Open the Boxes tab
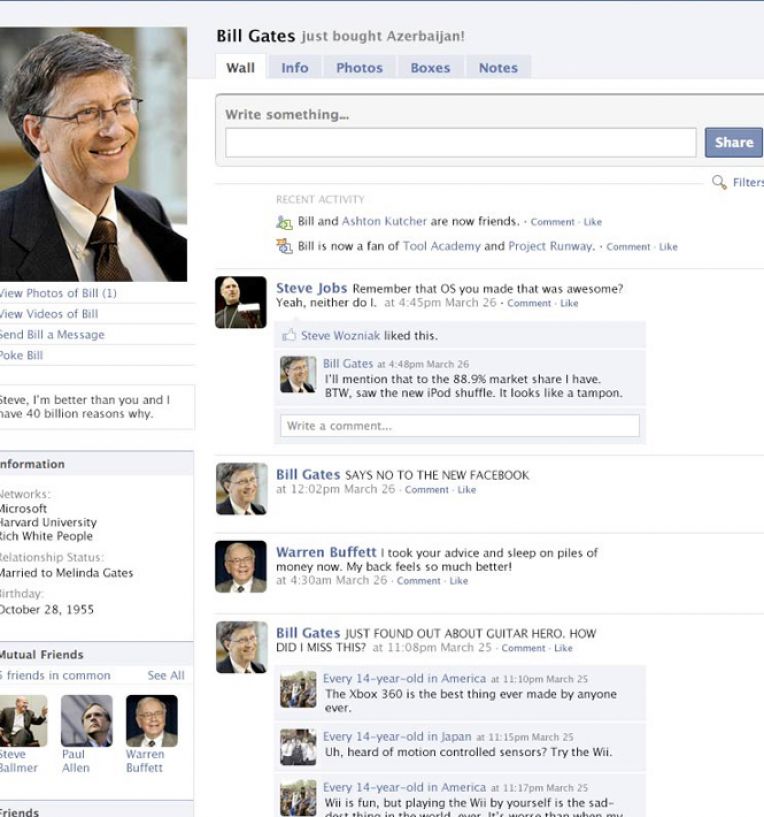Screen dimensions: 764x817 pos(430,68)
